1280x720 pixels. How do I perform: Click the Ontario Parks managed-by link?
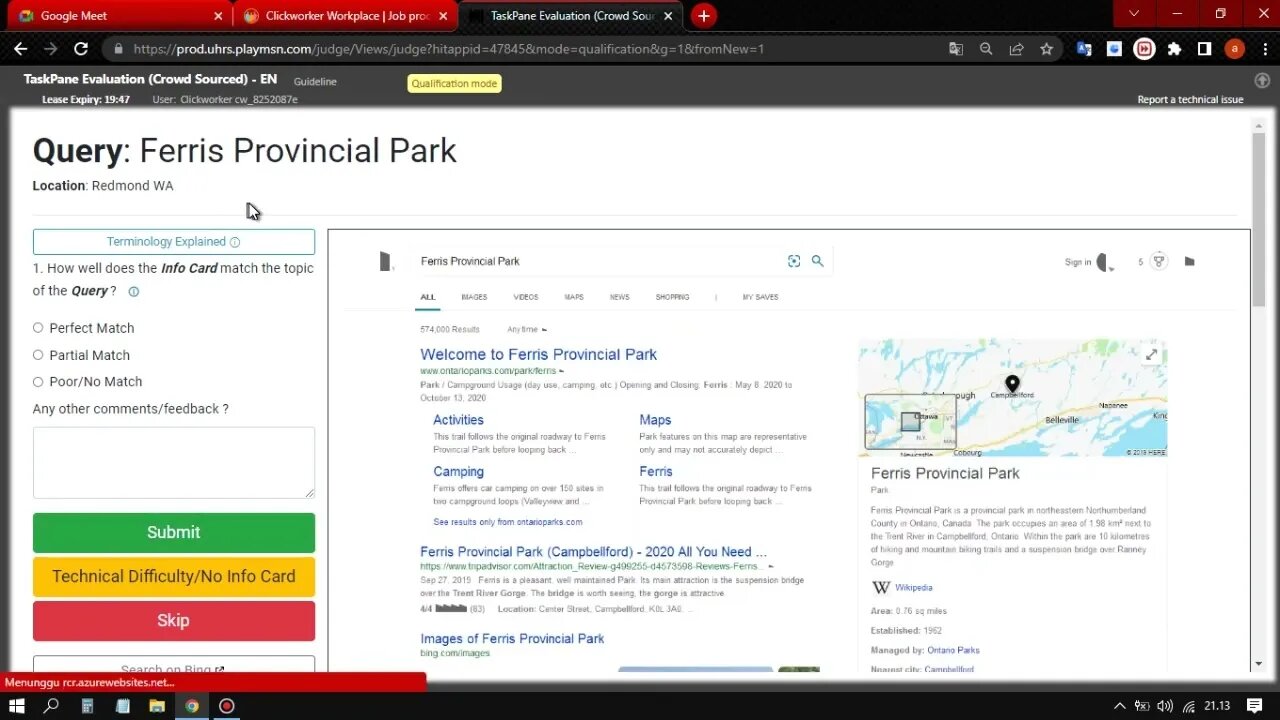click(953, 650)
